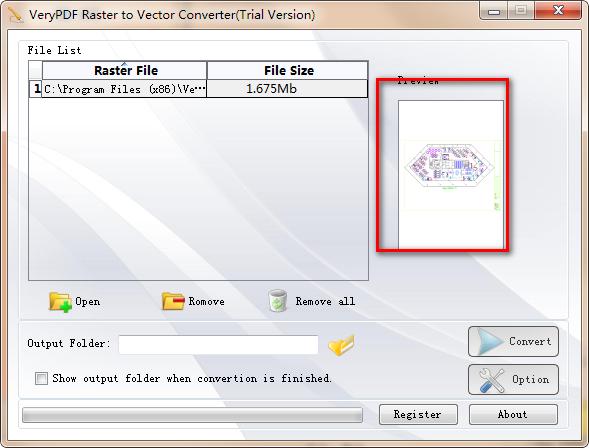Click the Remove folder icon with red minus
The height and width of the screenshot is (448, 589).
[x=173, y=301]
